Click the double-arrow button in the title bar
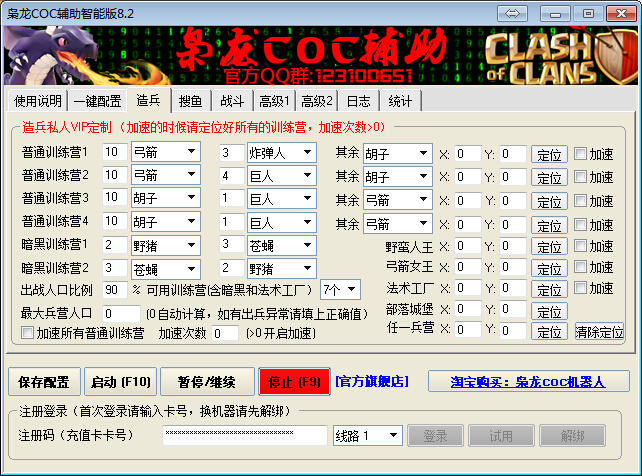The height and width of the screenshot is (476, 642). 512,12
